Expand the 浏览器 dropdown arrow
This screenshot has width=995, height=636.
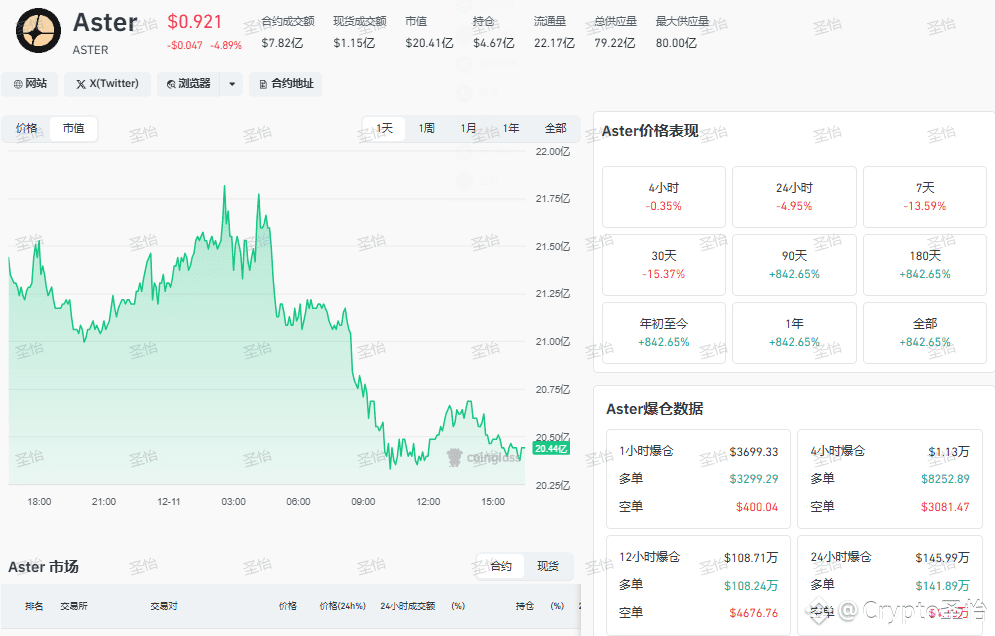232,84
